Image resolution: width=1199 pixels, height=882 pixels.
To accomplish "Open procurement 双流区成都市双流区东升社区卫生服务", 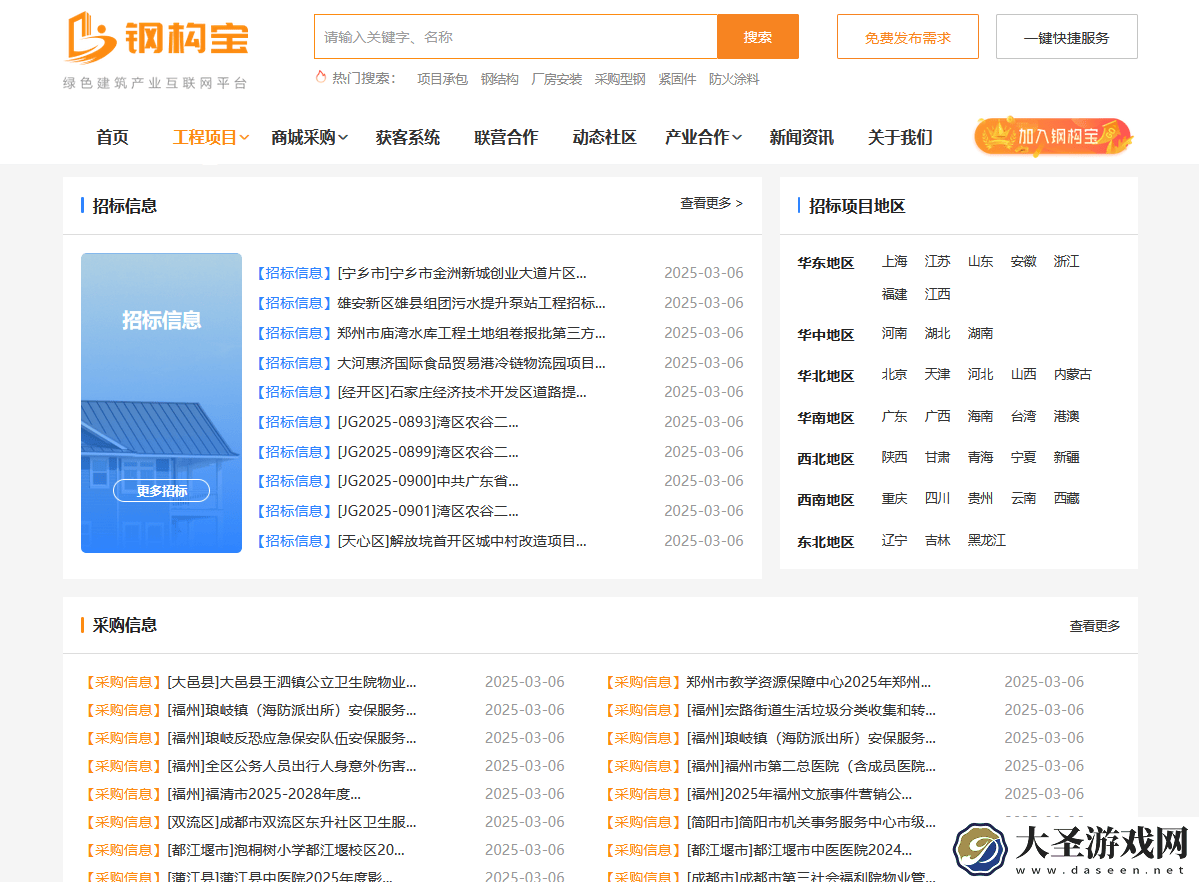I will [x=292, y=822].
